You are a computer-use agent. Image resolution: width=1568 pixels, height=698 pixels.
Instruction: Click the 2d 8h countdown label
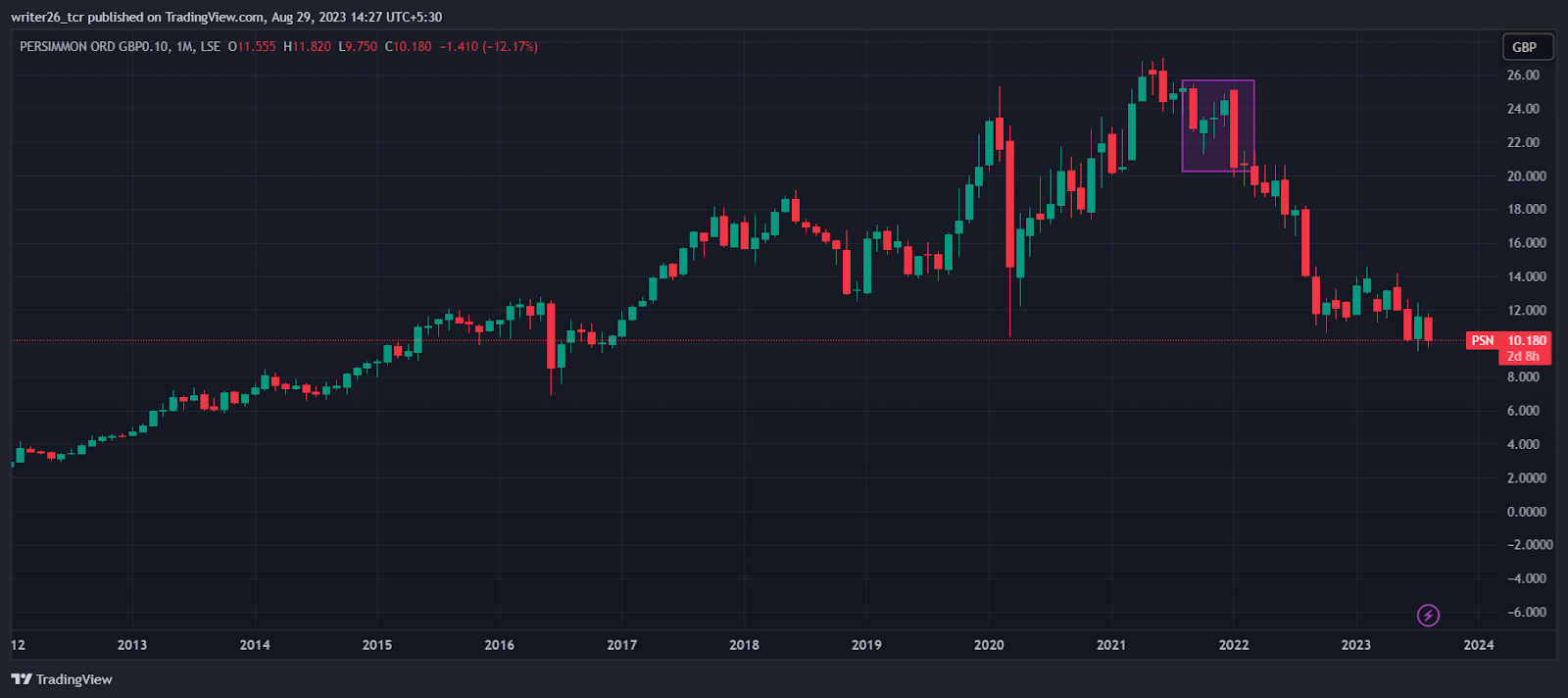click(1524, 356)
